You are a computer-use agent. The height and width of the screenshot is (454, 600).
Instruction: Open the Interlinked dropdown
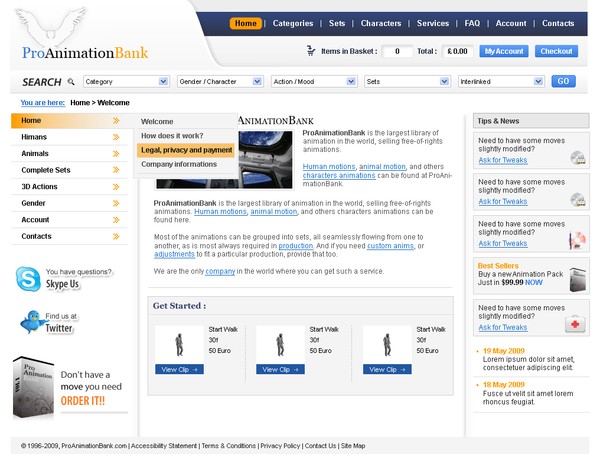(501, 82)
